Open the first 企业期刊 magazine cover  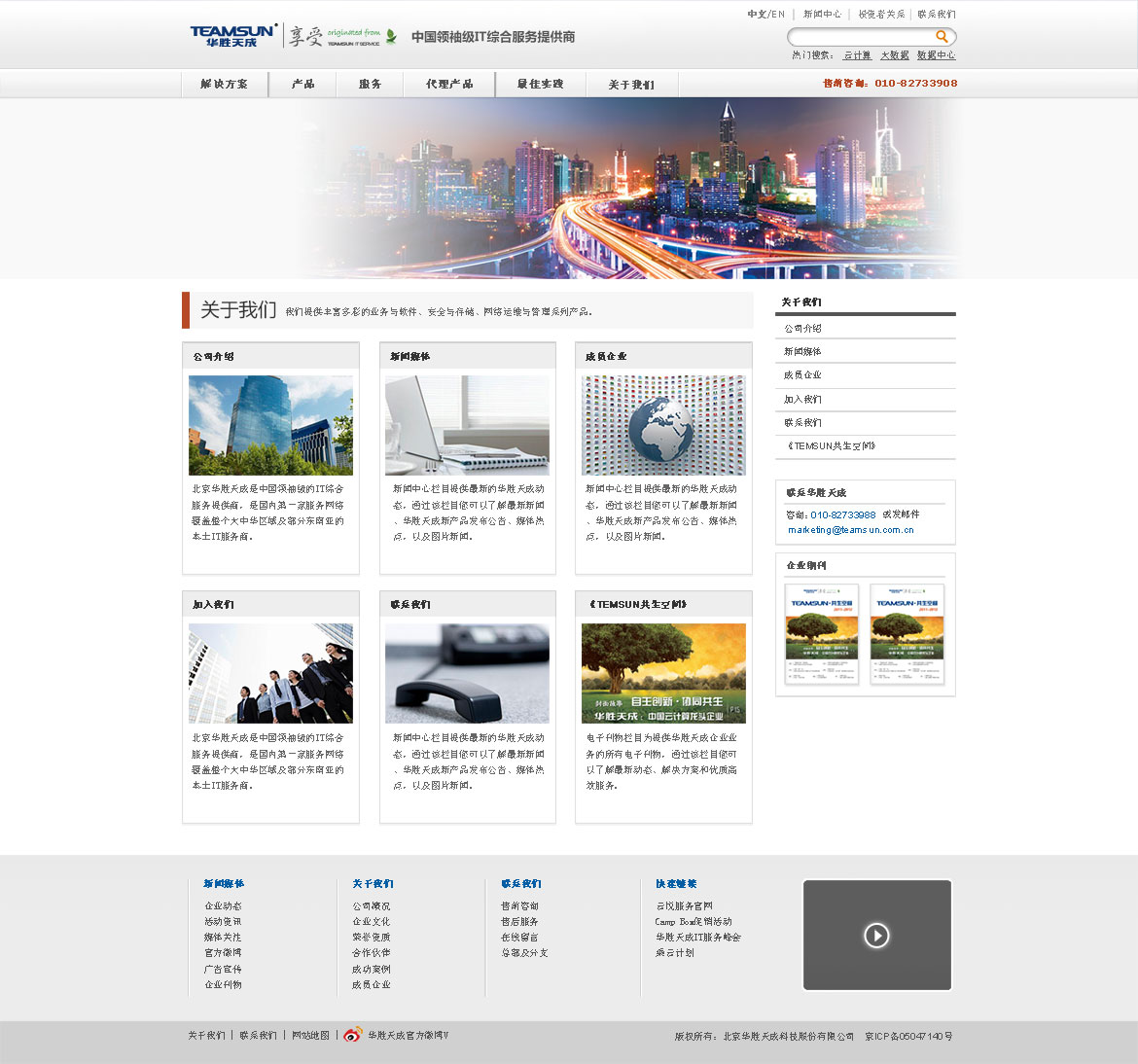coord(822,634)
